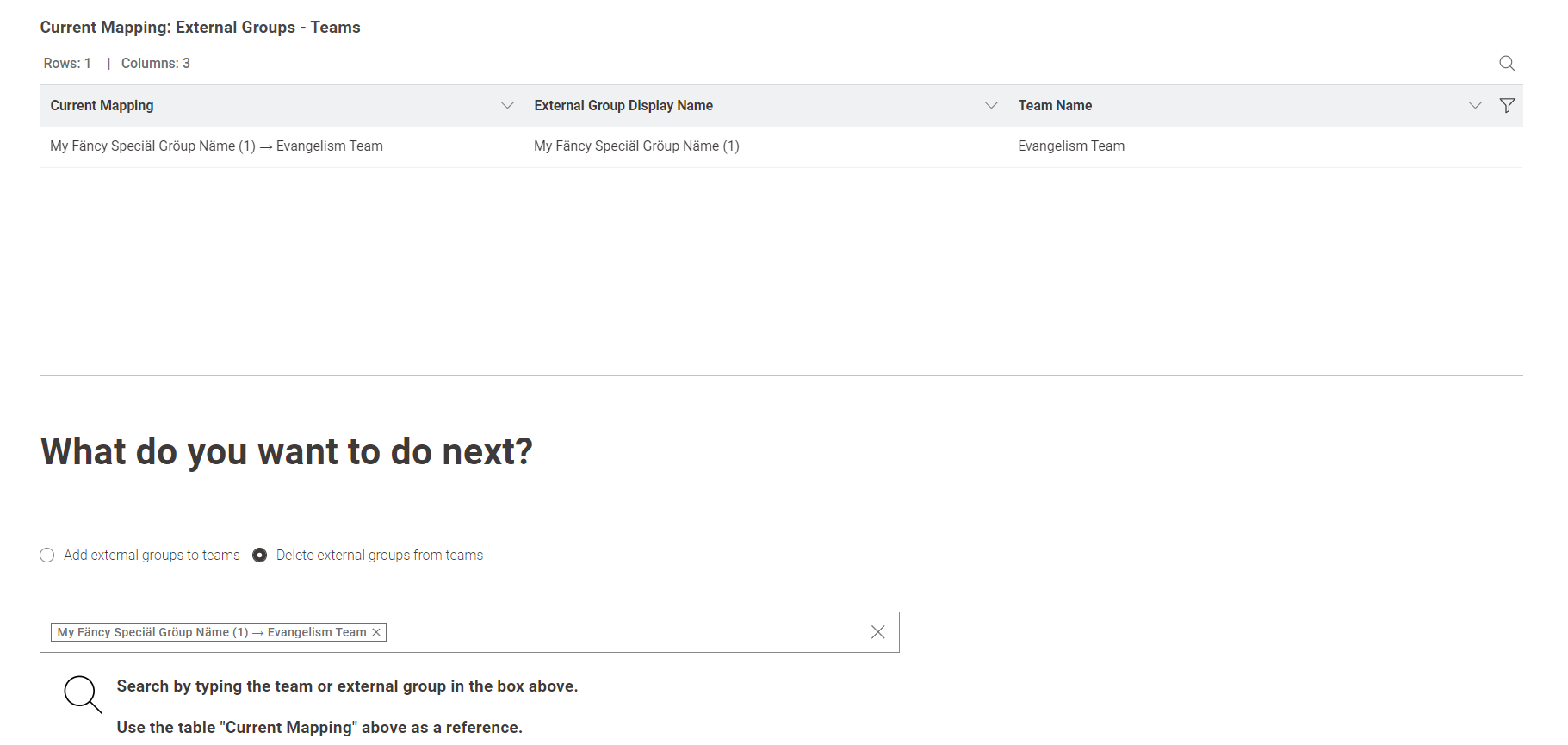Sort by the Current Mapping column header

(102, 106)
